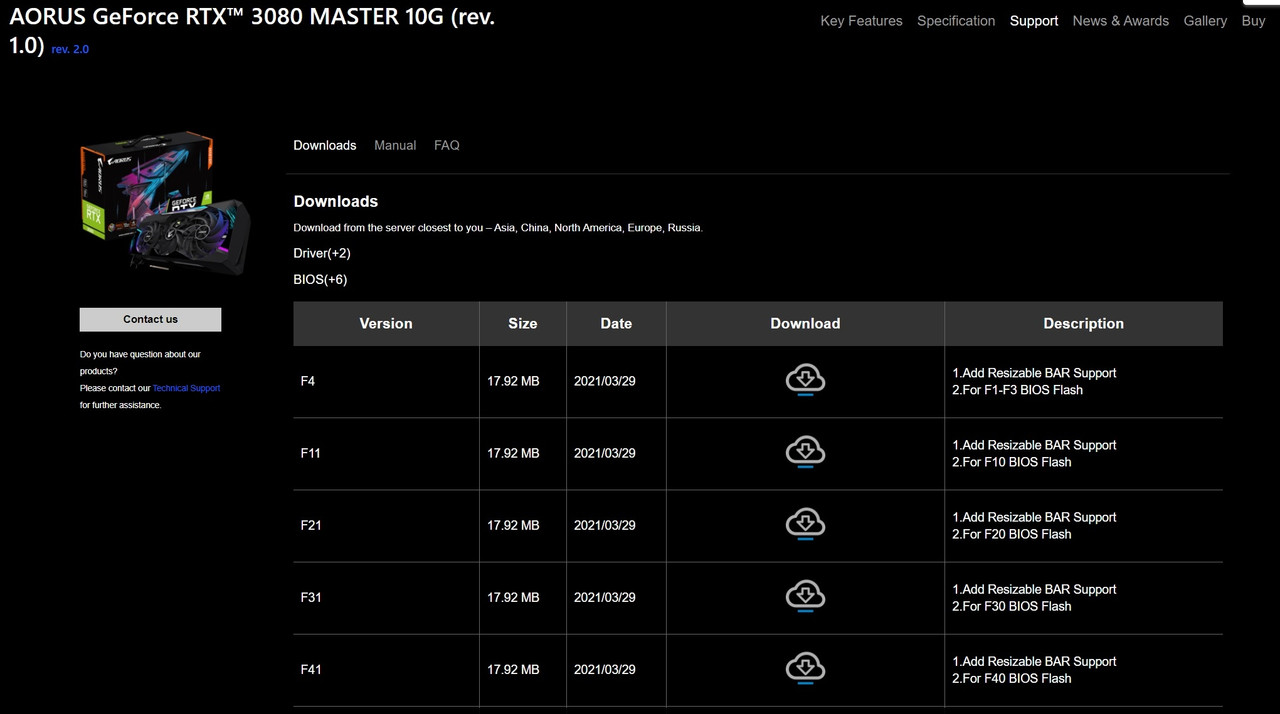The width and height of the screenshot is (1280, 714).
Task: Select the F21 version cell
Action: tap(386, 525)
